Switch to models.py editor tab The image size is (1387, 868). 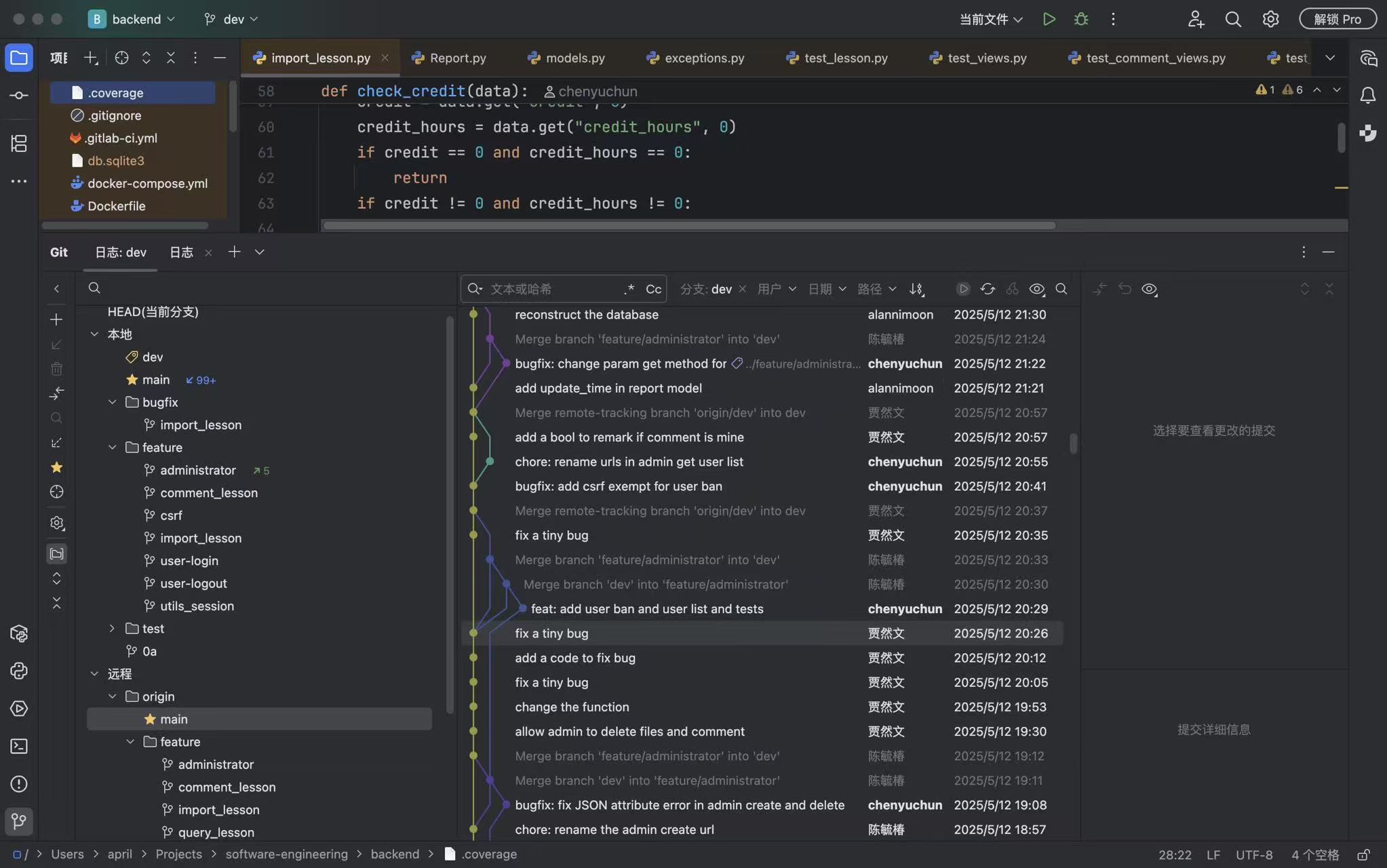pyautogui.click(x=566, y=58)
